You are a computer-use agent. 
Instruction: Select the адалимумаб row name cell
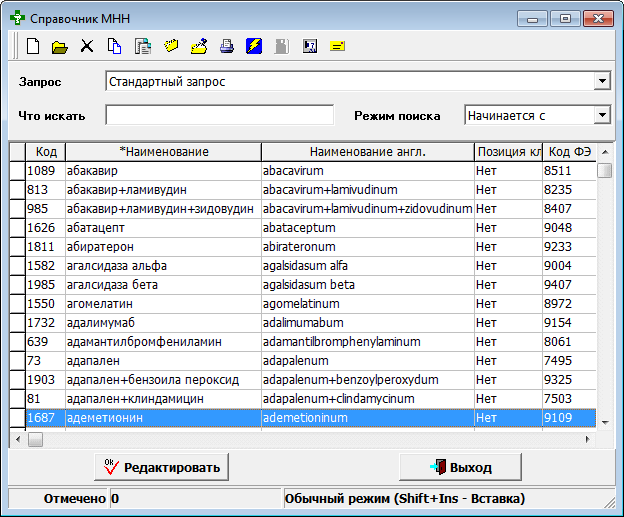(163, 323)
